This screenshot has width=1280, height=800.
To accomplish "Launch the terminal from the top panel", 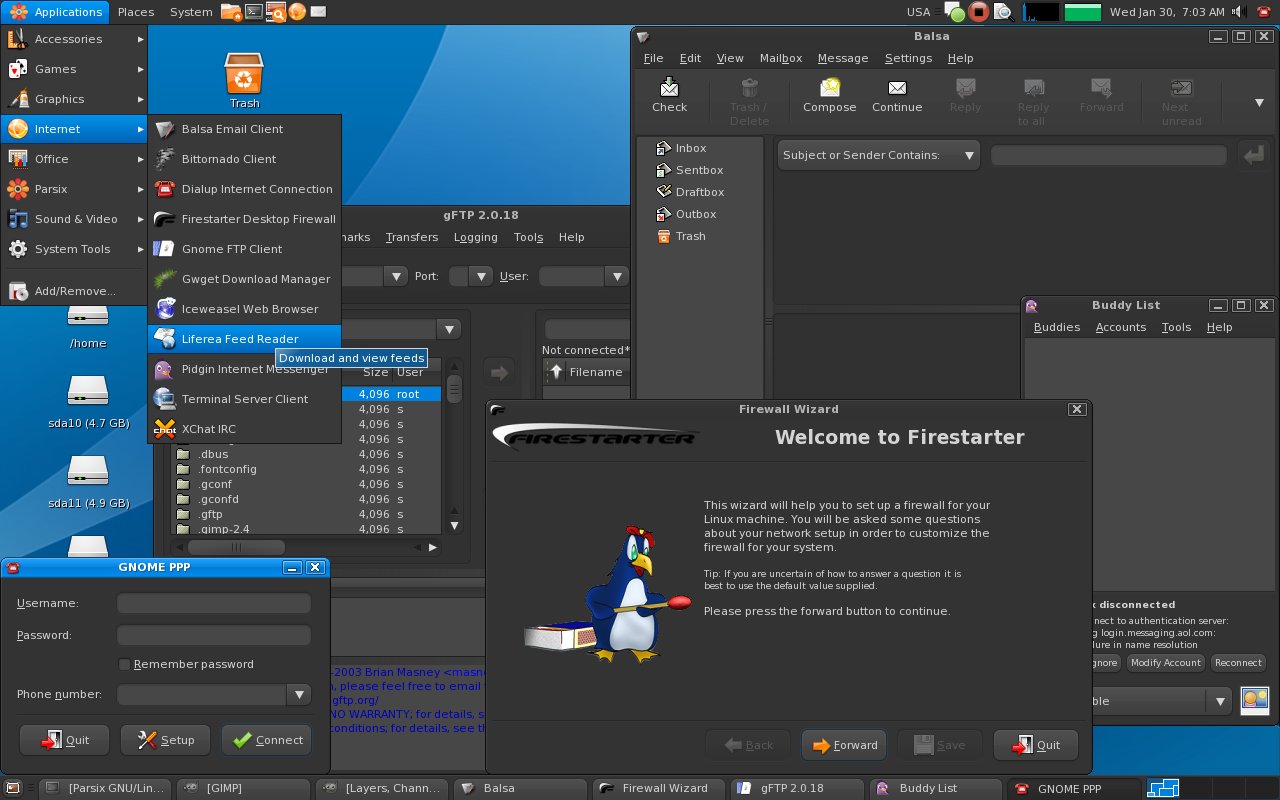I will [x=254, y=12].
